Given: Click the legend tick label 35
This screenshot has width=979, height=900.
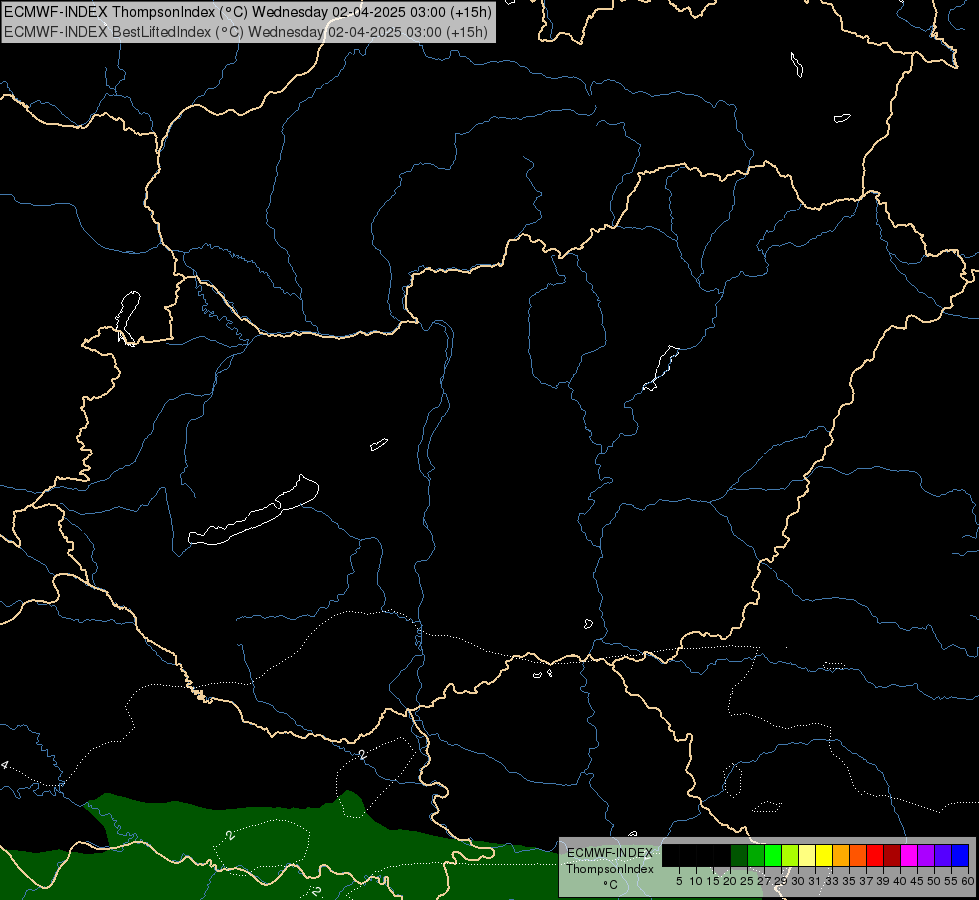Looking at the screenshot, I should [x=849, y=881].
